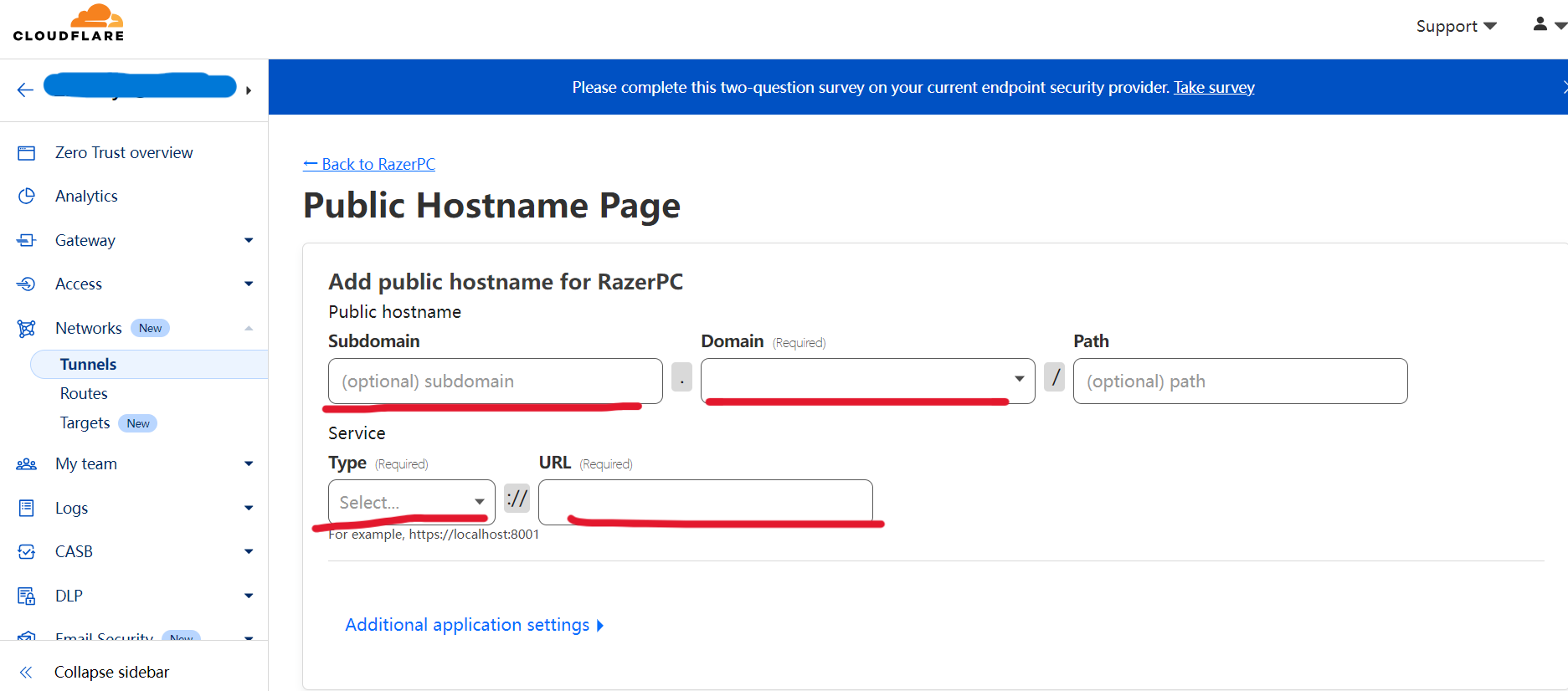Expand Additional application settings
This screenshot has width=1568, height=691.
tap(474, 625)
